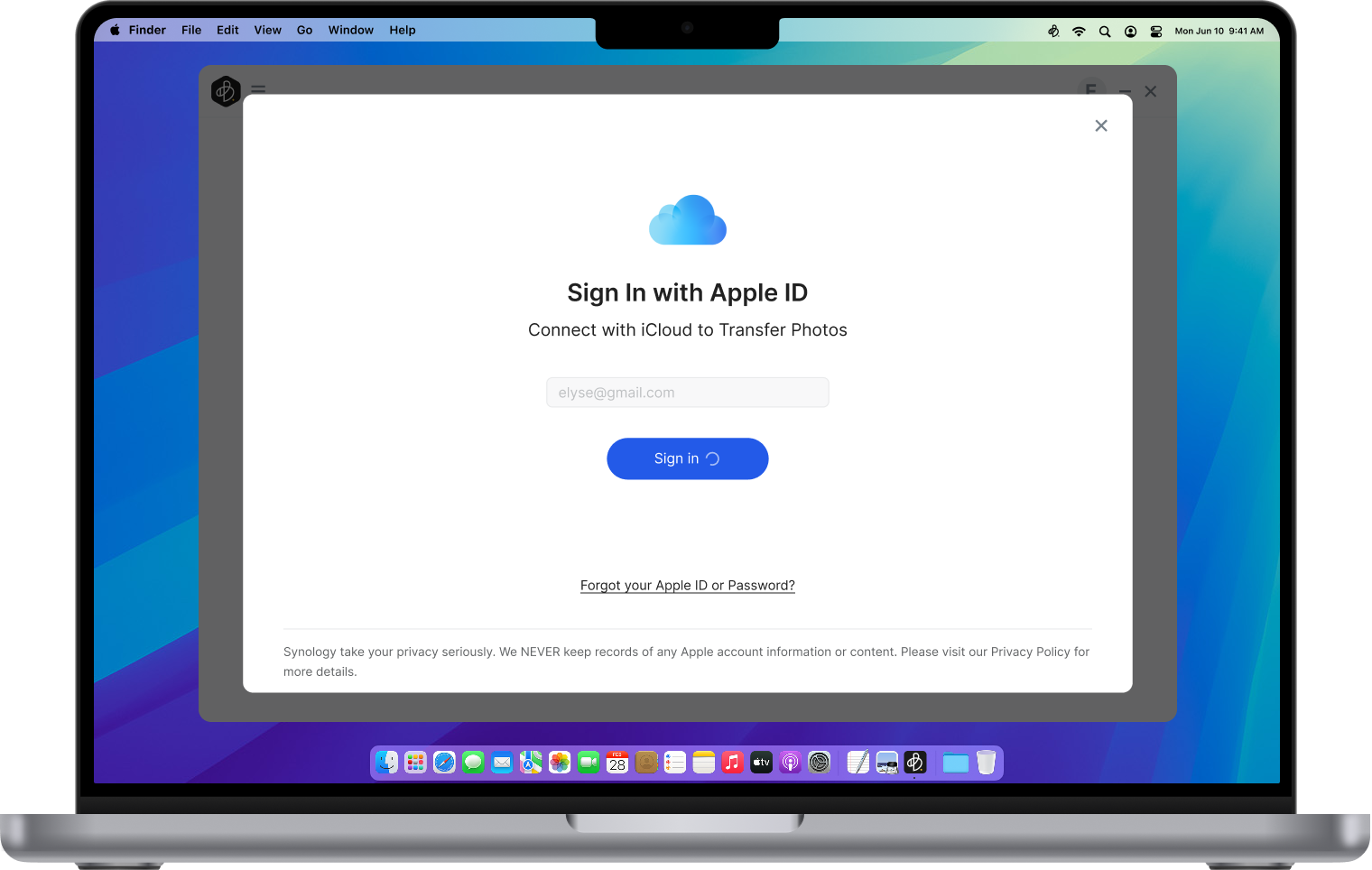Click the date and time clock

pos(1219,31)
